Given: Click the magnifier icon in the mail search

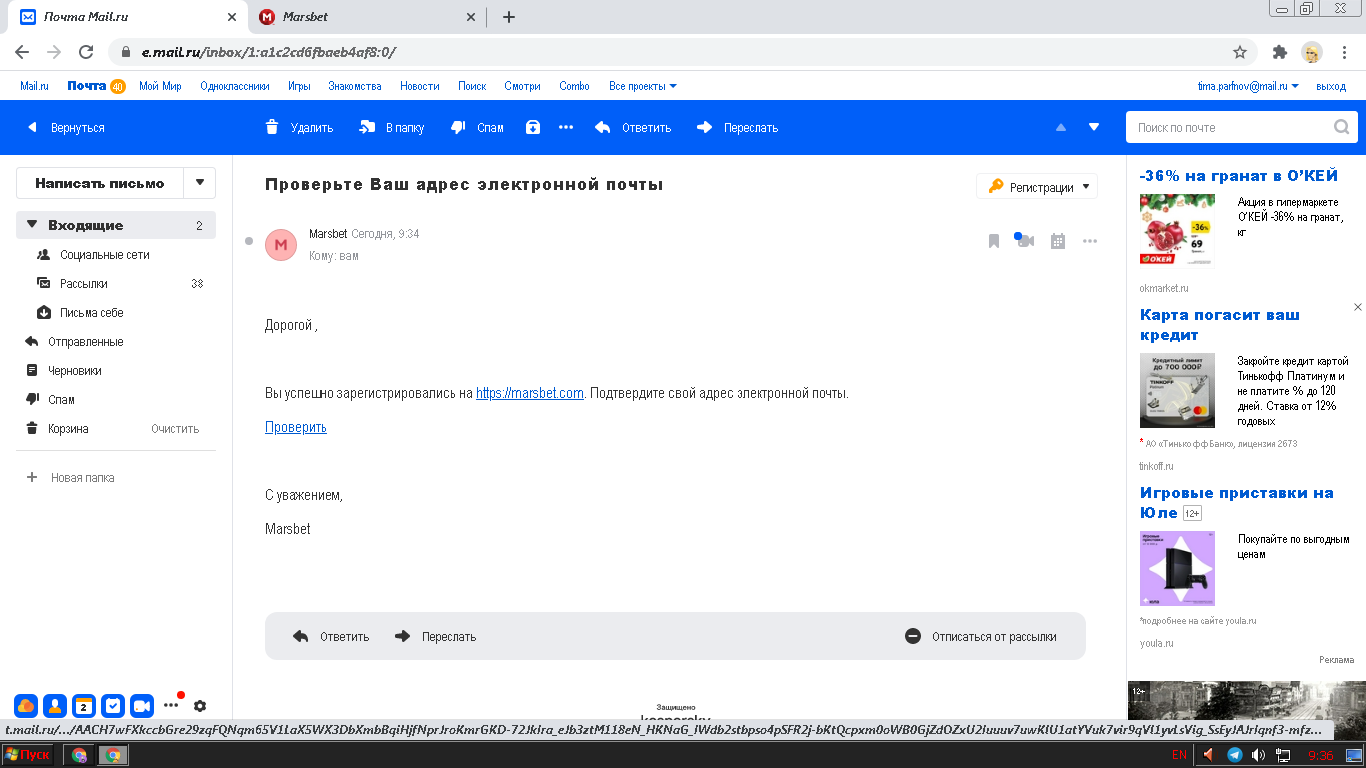Looking at the screenshot, I should pos(1341,127).
